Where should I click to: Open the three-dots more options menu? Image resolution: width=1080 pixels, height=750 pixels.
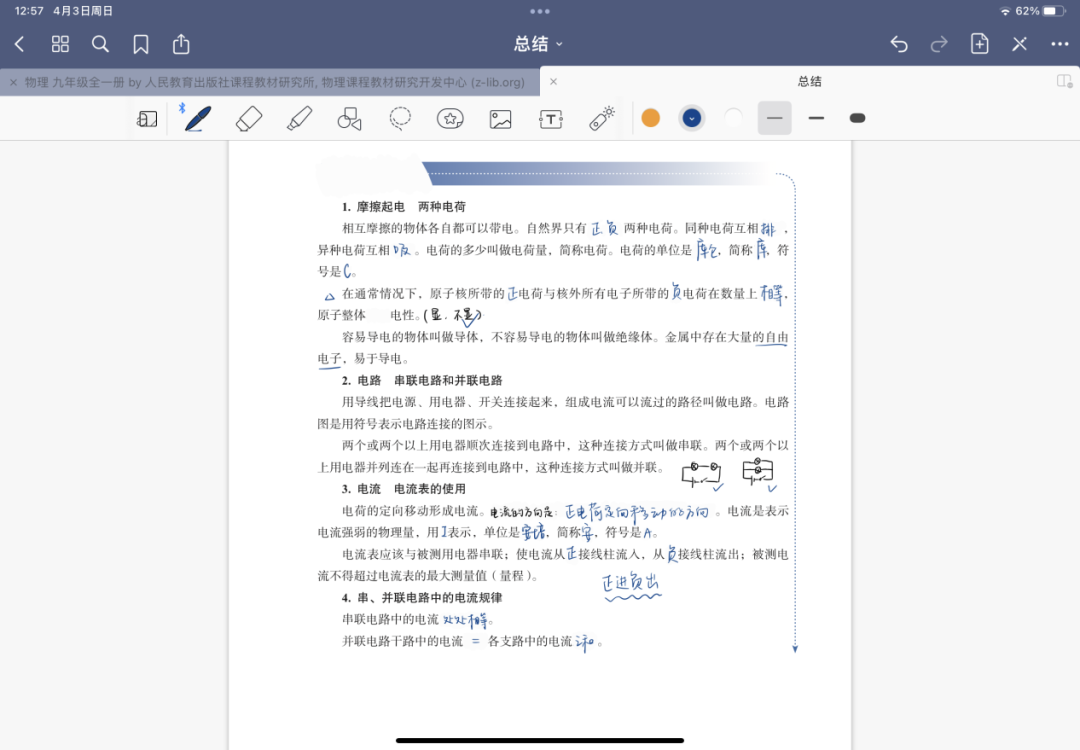tap(1060, 44)
